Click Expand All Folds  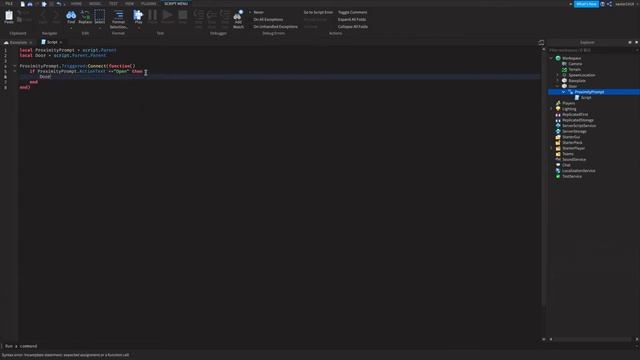point(352,20)
